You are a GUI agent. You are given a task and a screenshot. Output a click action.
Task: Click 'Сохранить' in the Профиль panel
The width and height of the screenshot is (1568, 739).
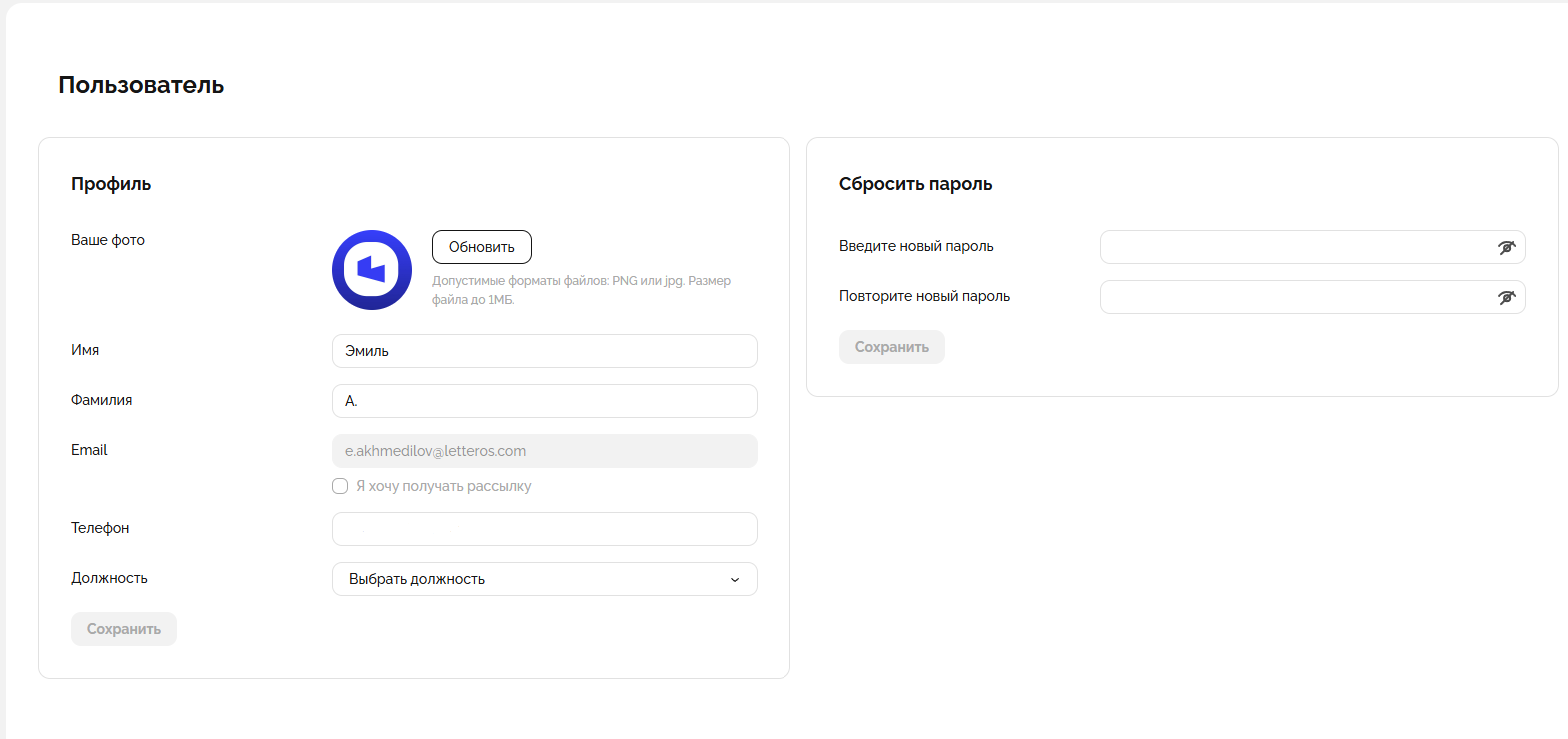tap(124, 629)
